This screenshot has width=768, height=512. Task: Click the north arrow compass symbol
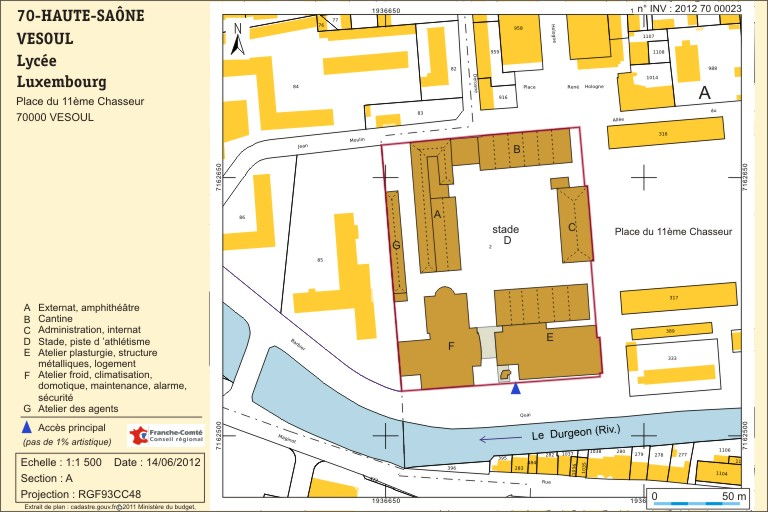238,37
